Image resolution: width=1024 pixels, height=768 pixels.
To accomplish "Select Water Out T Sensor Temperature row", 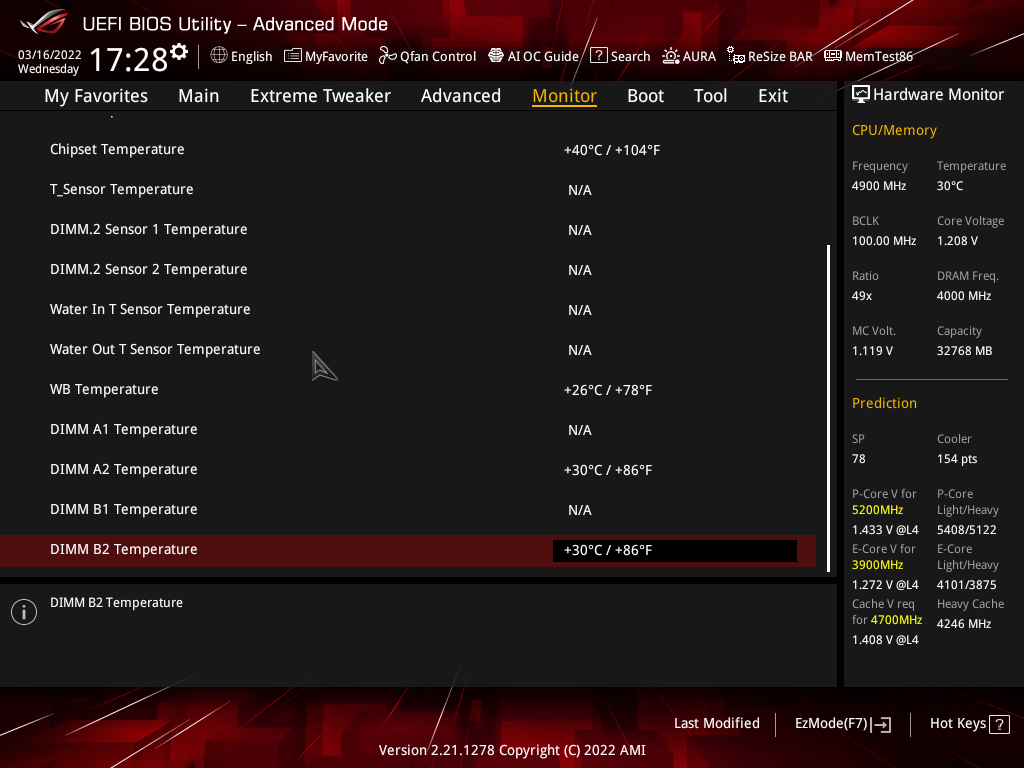I will click(408, 349).
